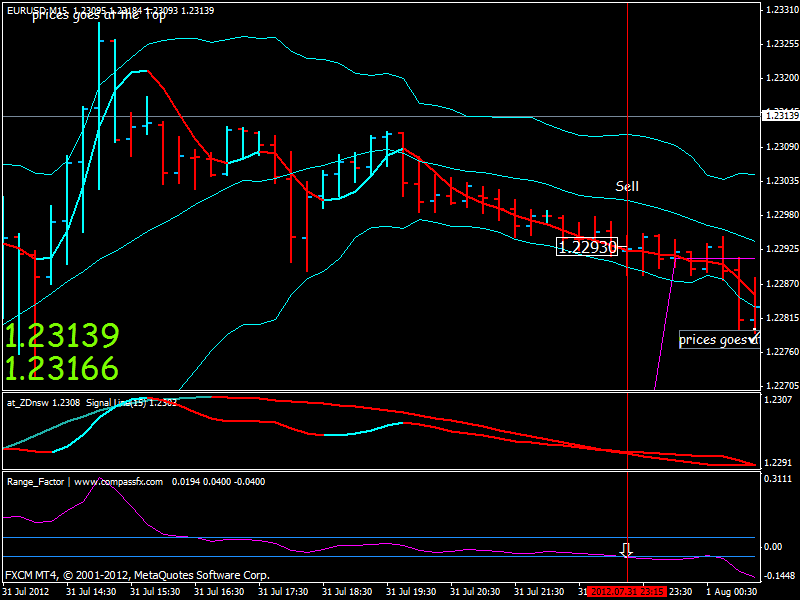Click the '31 Jul 21:30' time axis label
This screenshot has width=800, height=600.
(x=539, y=592)
